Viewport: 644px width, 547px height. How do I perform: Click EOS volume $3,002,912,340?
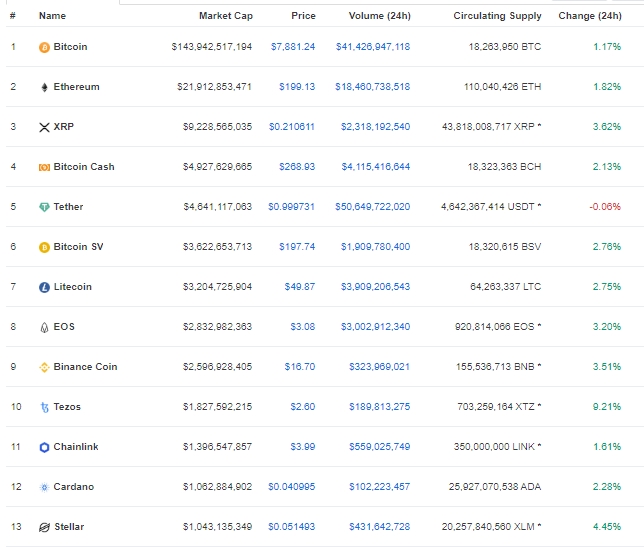click(375, 327)
